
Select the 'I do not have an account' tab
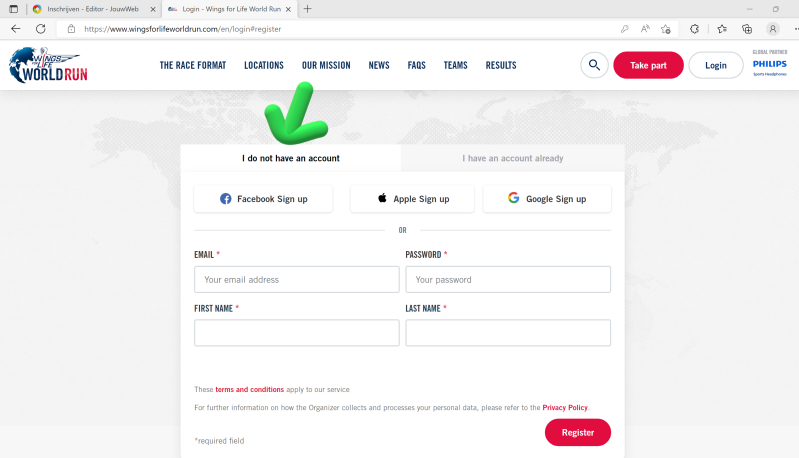[291, 158]
